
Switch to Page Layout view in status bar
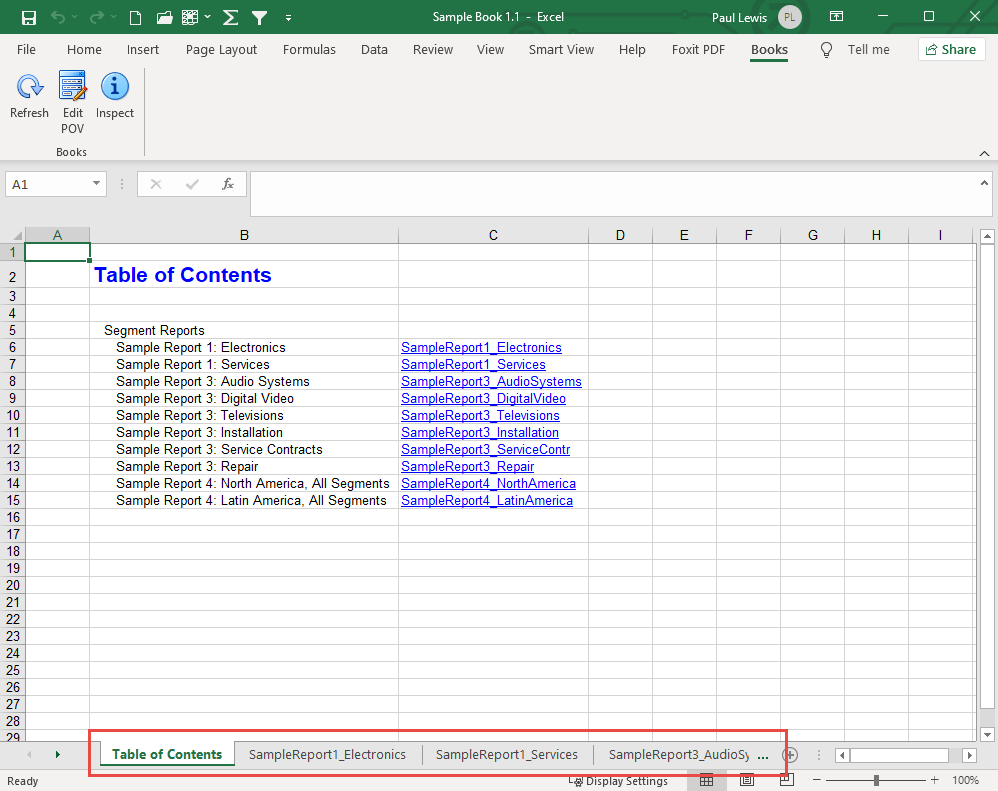click(x=746, y=781)
